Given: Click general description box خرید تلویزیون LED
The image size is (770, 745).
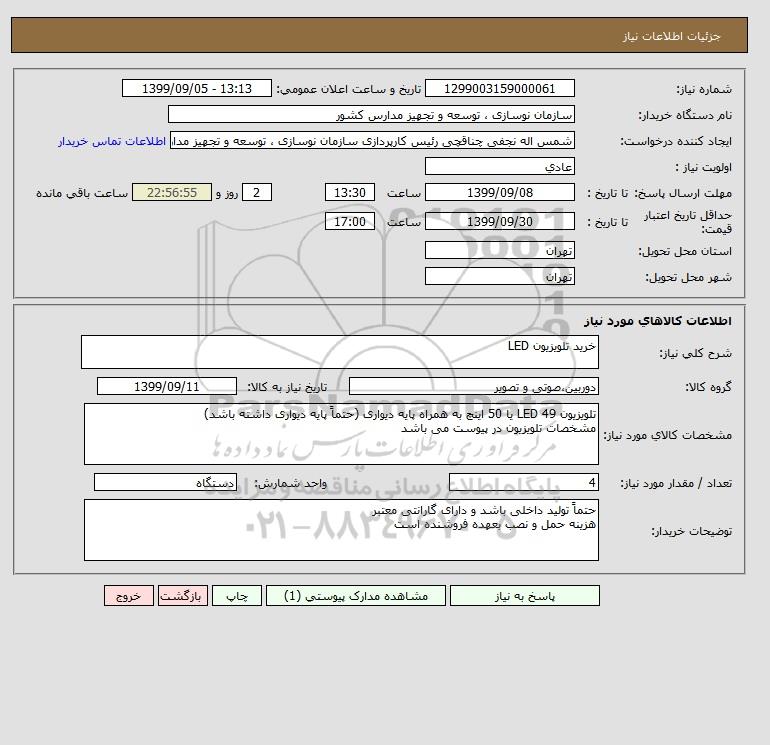Looking at the screenshot, I should (340, 352).
